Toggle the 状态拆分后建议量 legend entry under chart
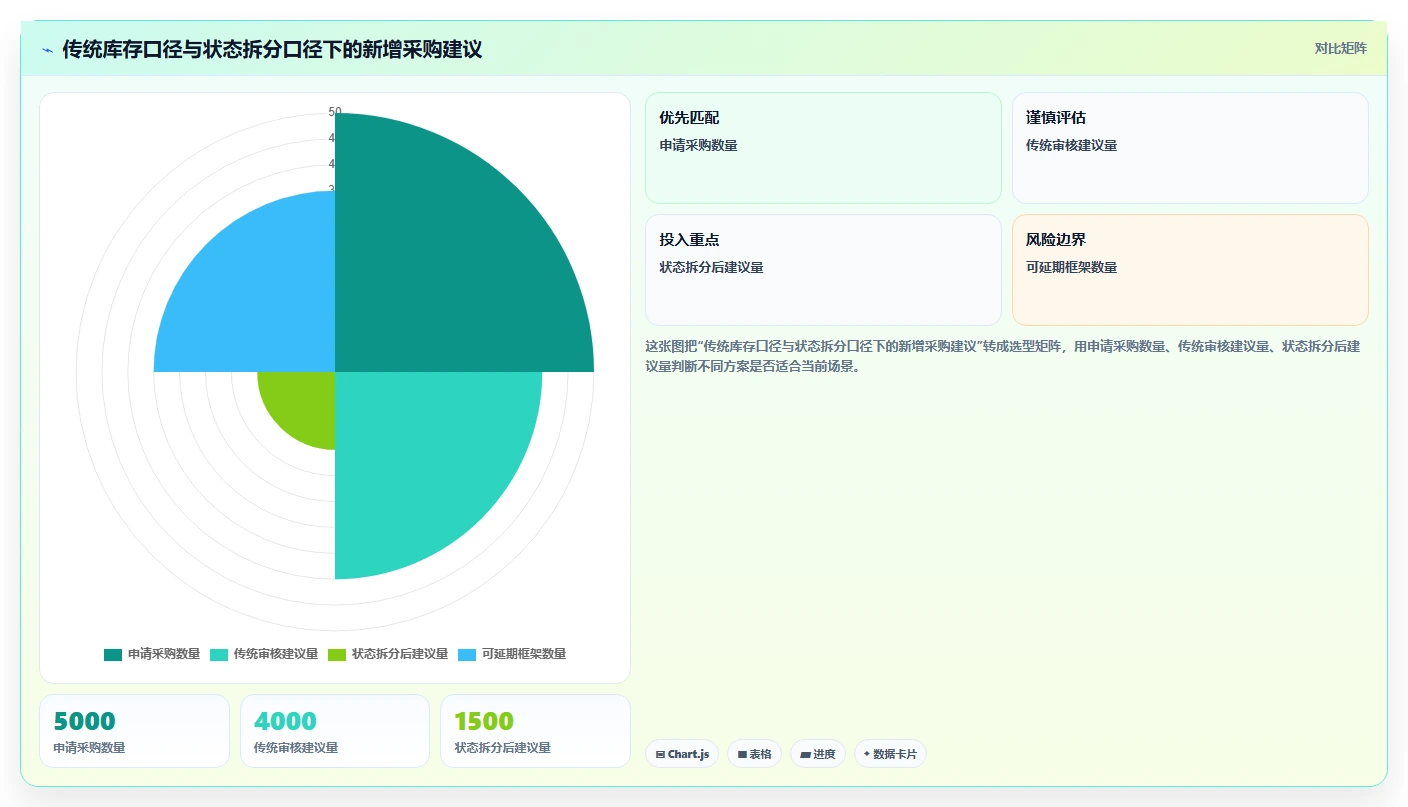 tap(388, 654)
